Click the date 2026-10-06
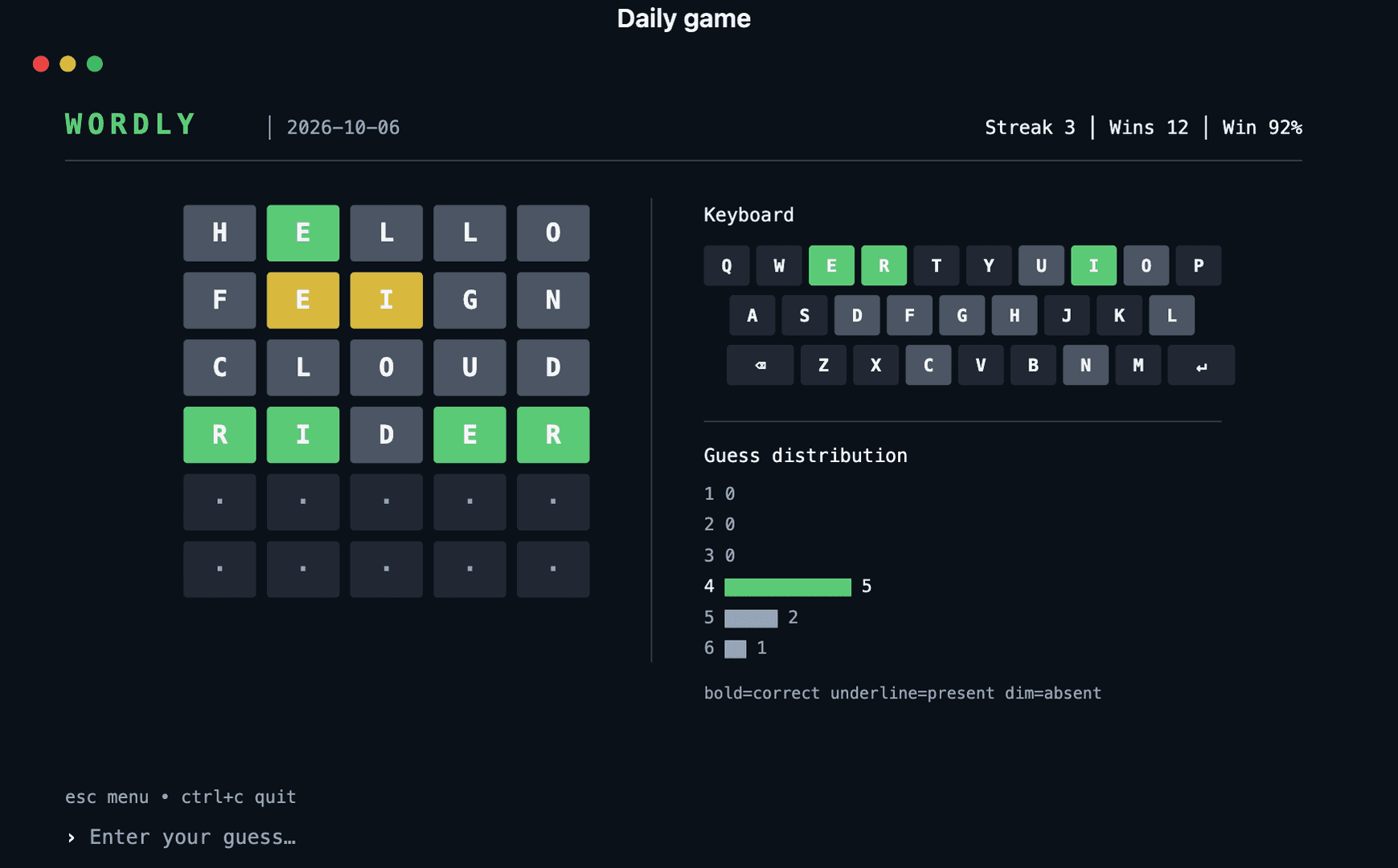 point(343,128)
